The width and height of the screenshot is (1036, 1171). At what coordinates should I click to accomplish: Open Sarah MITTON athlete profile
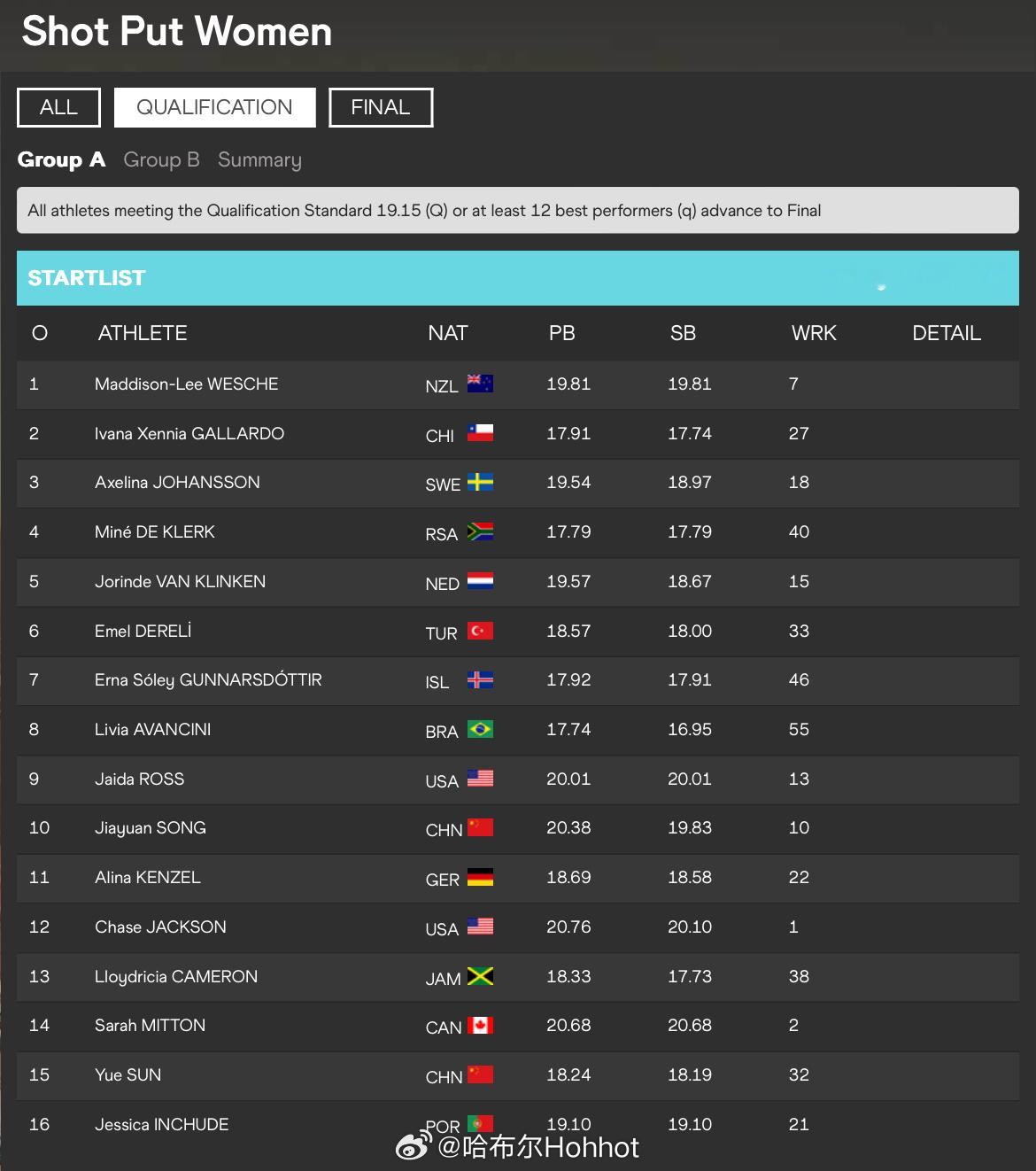click(150, 1025)
